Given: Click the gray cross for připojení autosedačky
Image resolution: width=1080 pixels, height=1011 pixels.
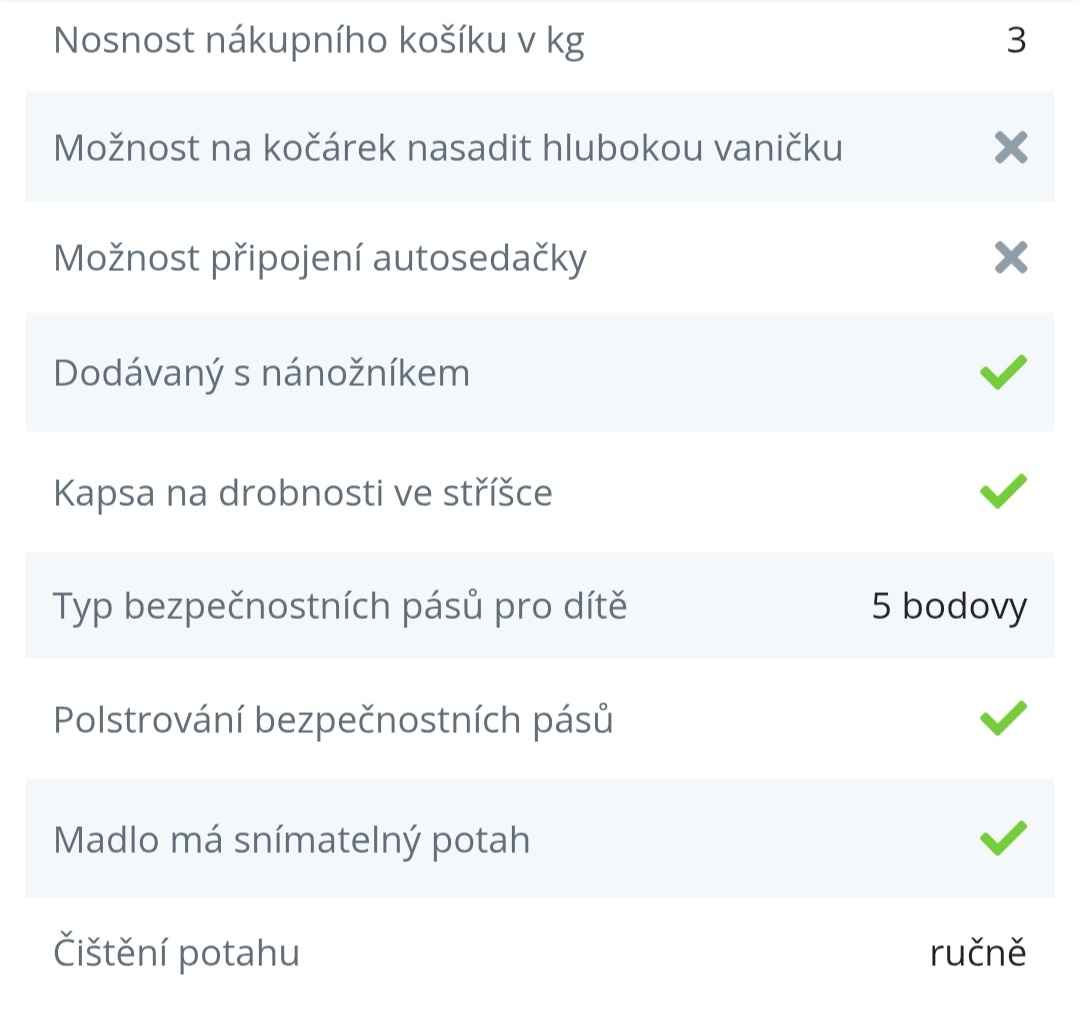Looking at the screenshot, I should [x=1010, y=259].
